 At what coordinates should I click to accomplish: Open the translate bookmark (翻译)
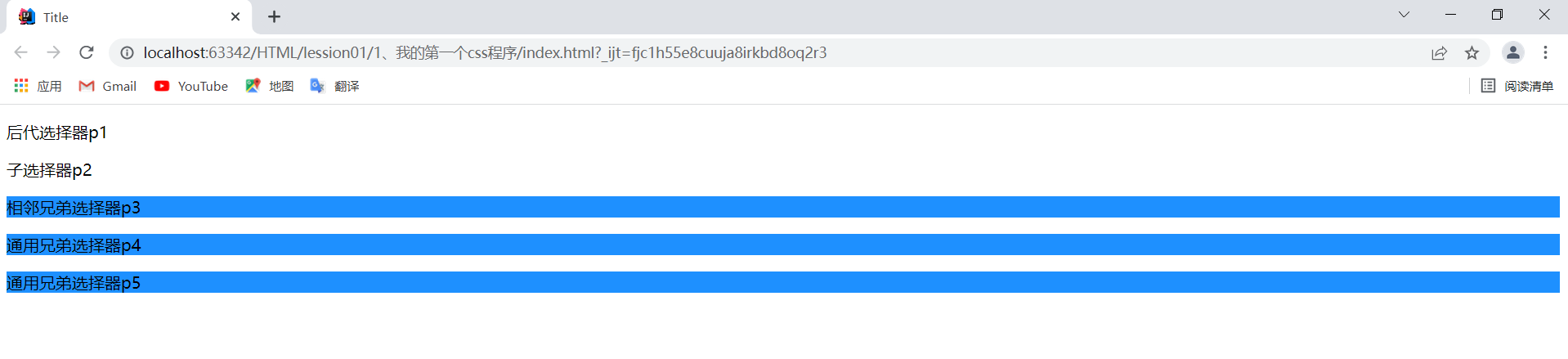[334, 86]
